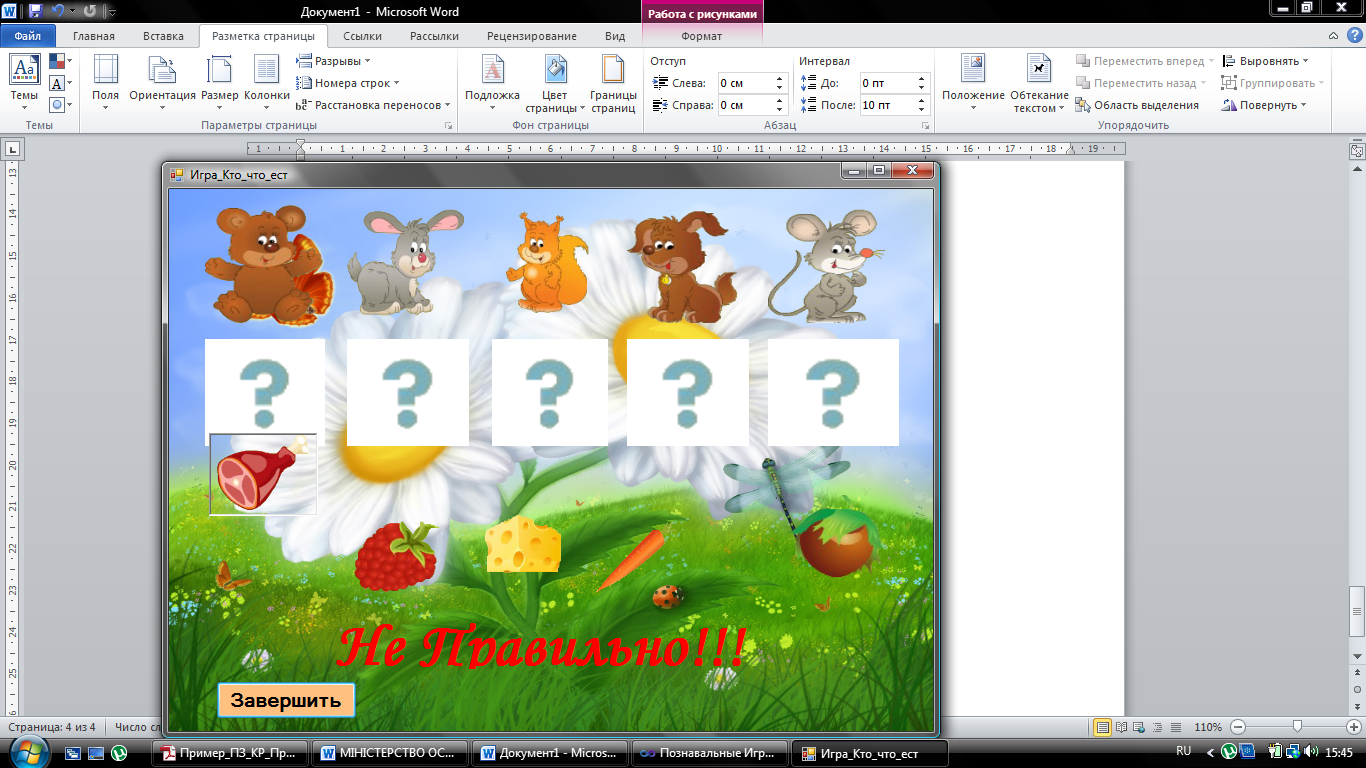Viewport: 1366px width, 768px height.
Task: Switch to Draft view in status bar
Action: (x=1176, y=727)
